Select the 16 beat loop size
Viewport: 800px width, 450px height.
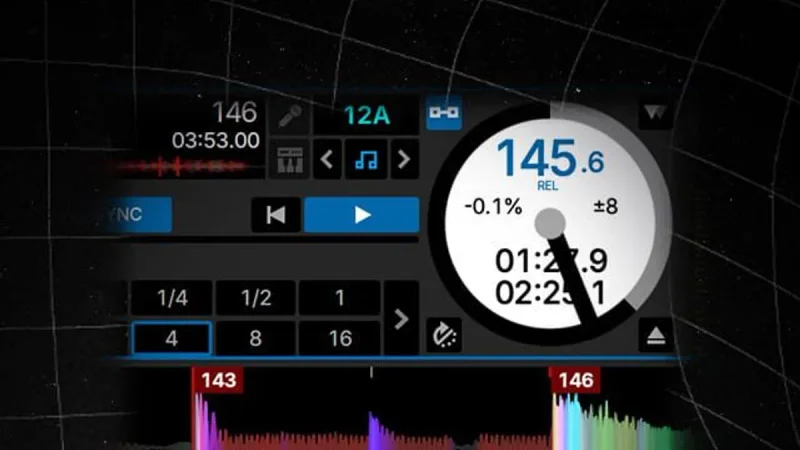coord(340,338)
